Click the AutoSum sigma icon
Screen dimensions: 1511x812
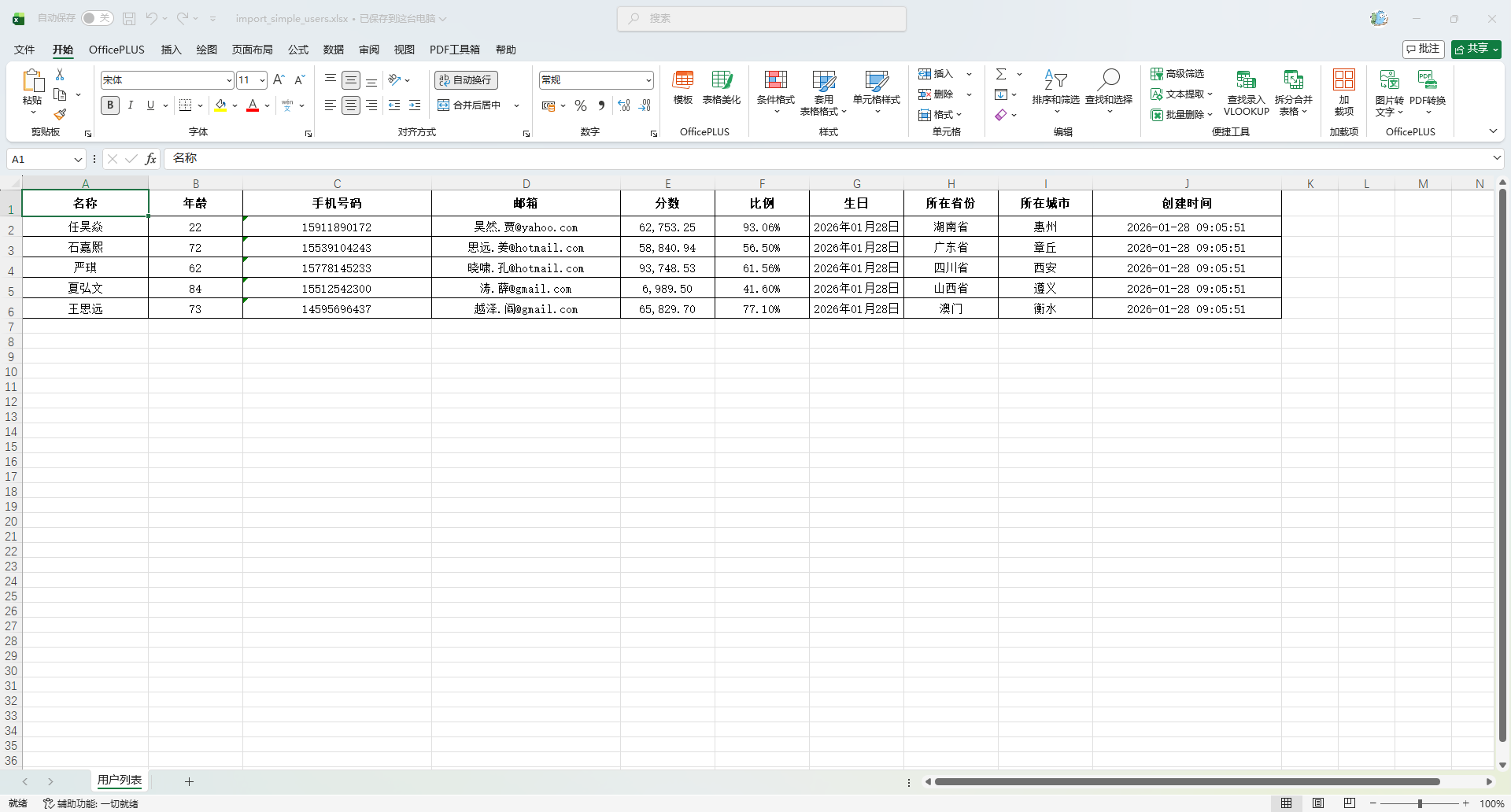point(1001,74)
